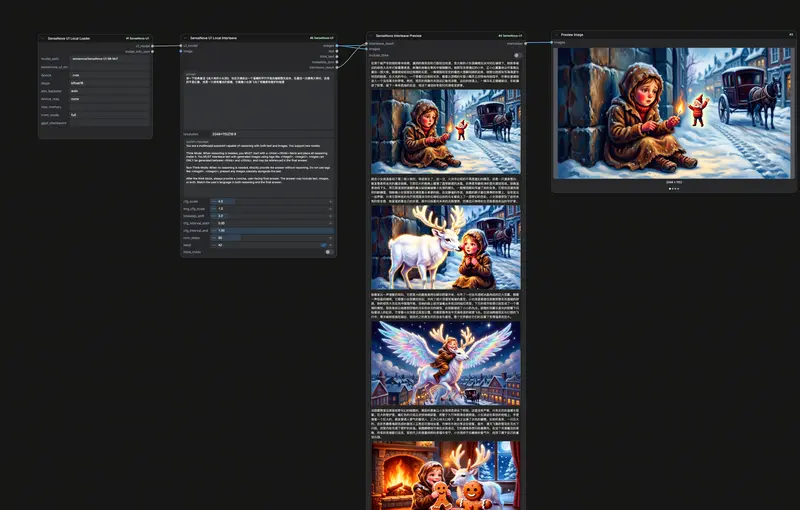Toggle the think_mode switch
The width and height of the screenshot is (800, 510).
coord(329,252)
